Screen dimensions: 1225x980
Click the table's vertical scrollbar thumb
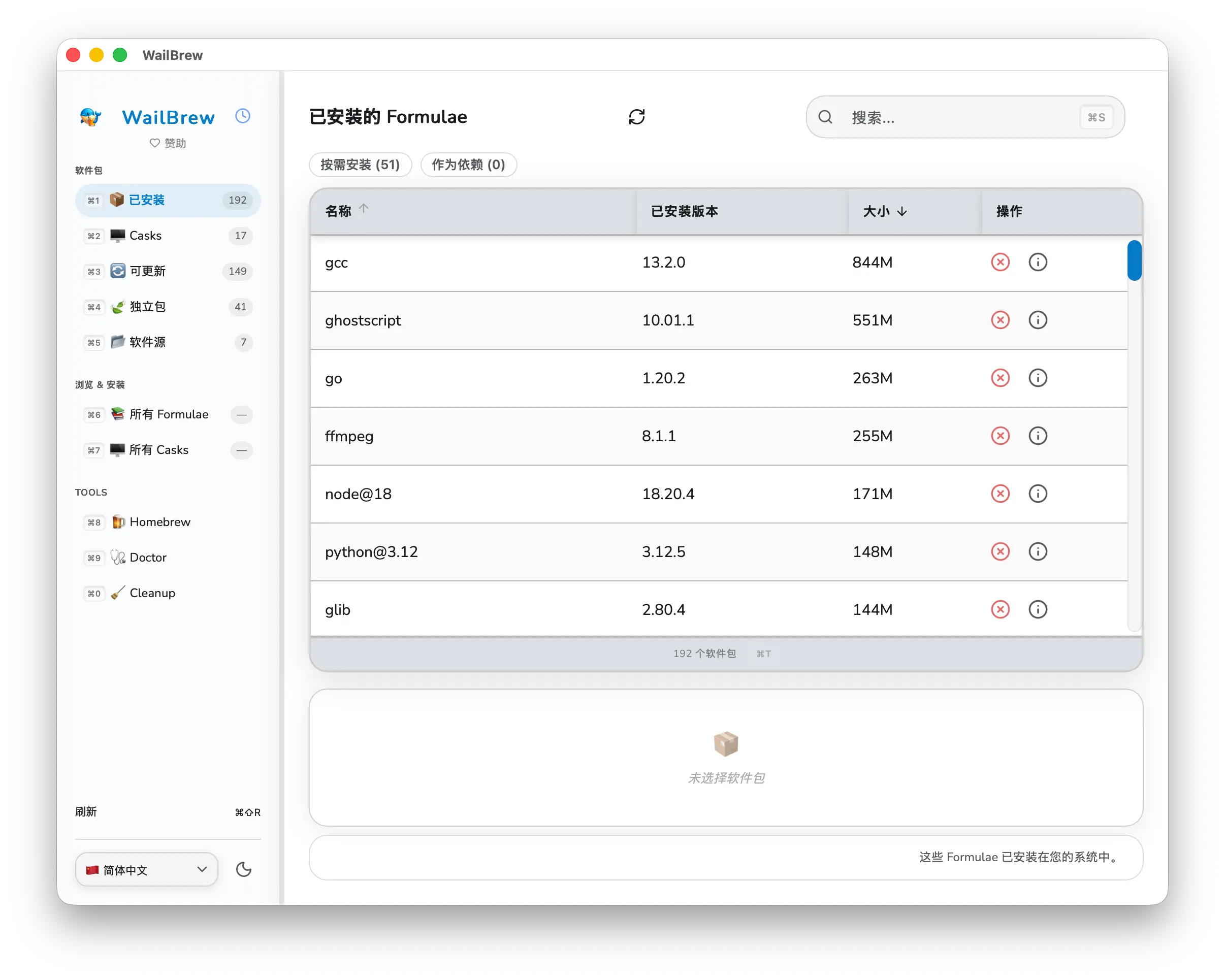1134,260
